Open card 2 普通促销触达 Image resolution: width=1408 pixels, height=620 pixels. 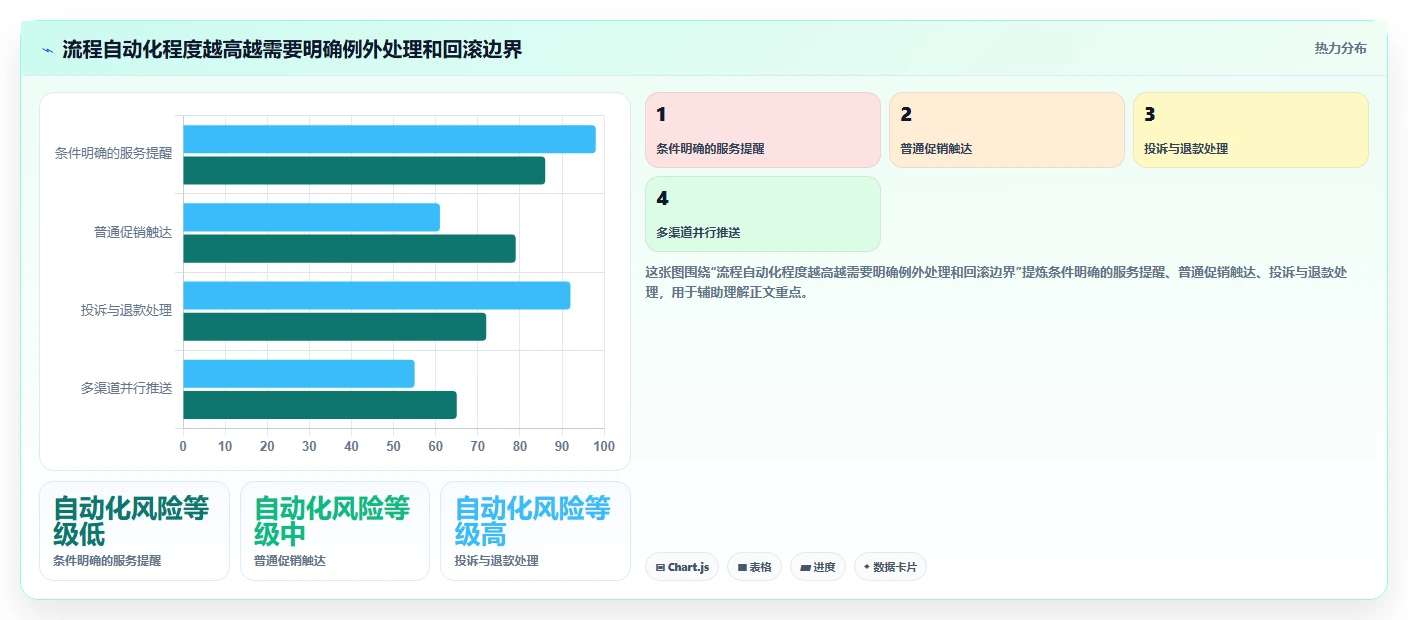[1007, 130]
